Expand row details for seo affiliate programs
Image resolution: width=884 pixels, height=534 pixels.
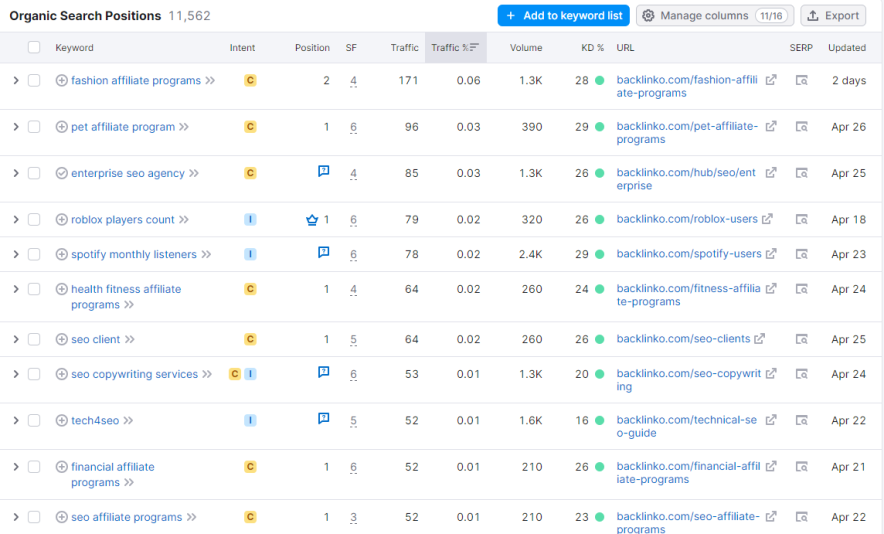[x=15, y=517]
